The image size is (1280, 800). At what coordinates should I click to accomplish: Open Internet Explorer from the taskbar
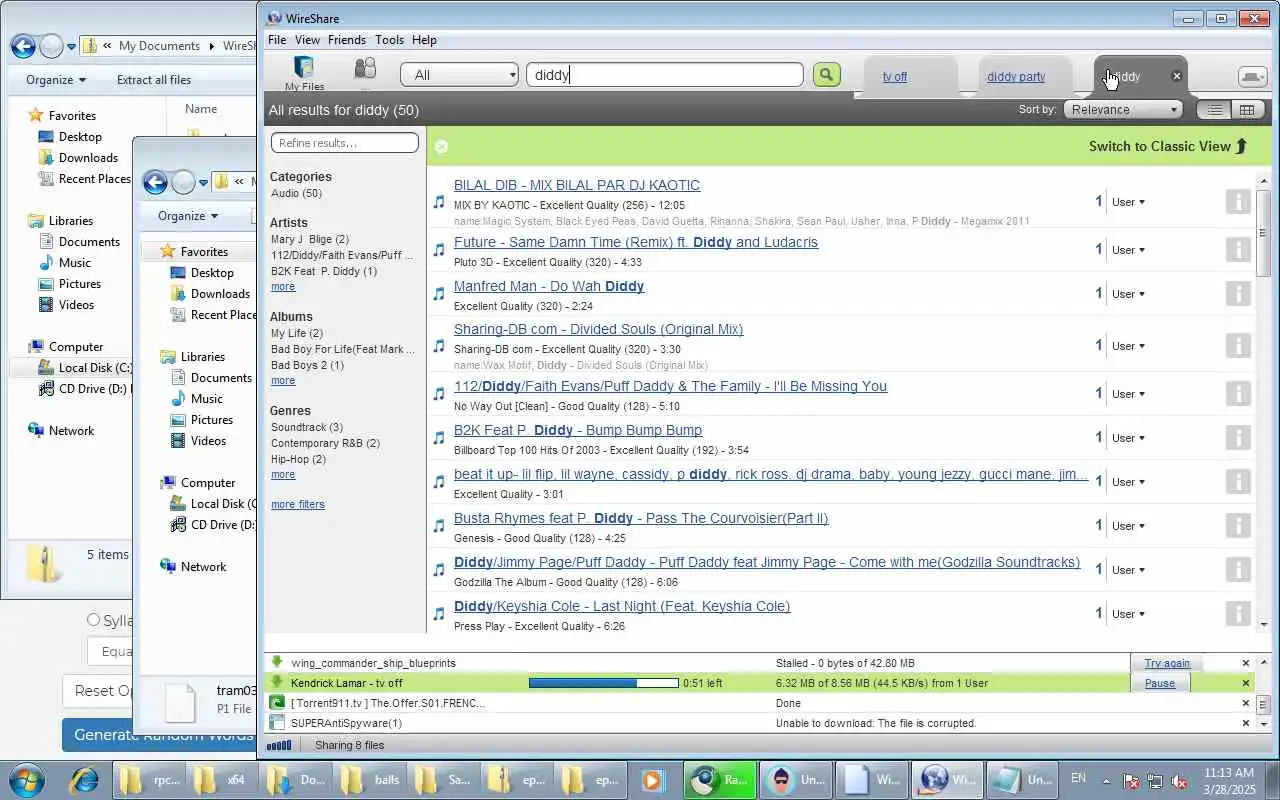point(83,779)
